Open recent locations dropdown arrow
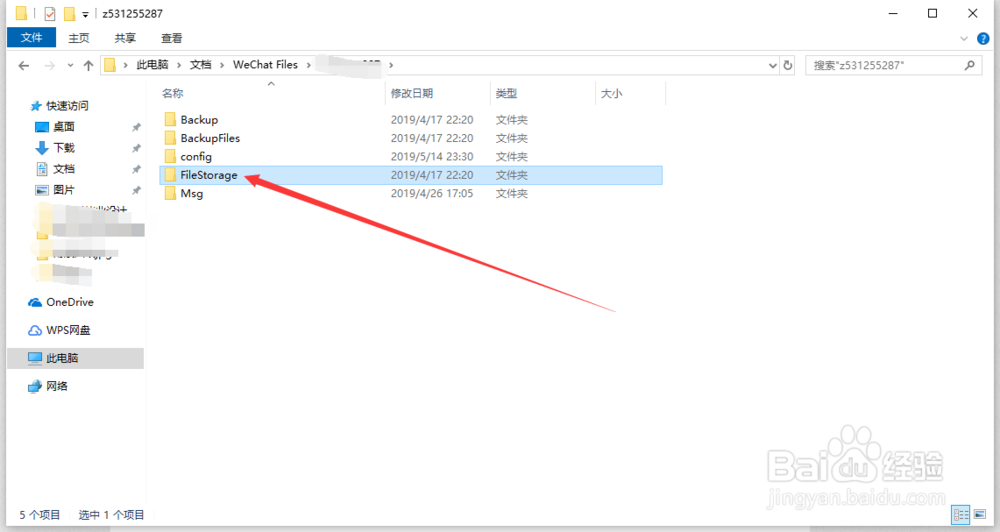The height and width of the screenshot is (532, 1000). tap(70, 65)
